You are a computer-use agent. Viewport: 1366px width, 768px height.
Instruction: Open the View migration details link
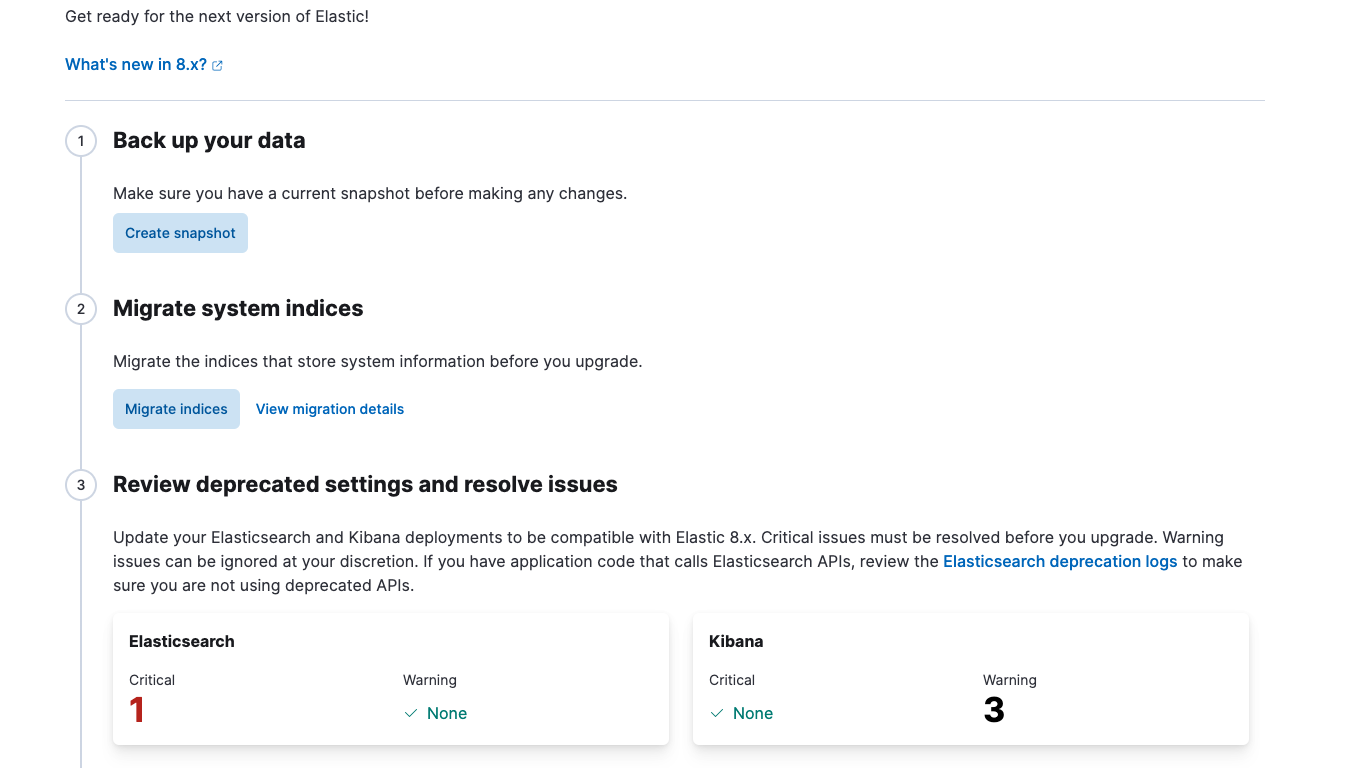click(x=330, y=408)
